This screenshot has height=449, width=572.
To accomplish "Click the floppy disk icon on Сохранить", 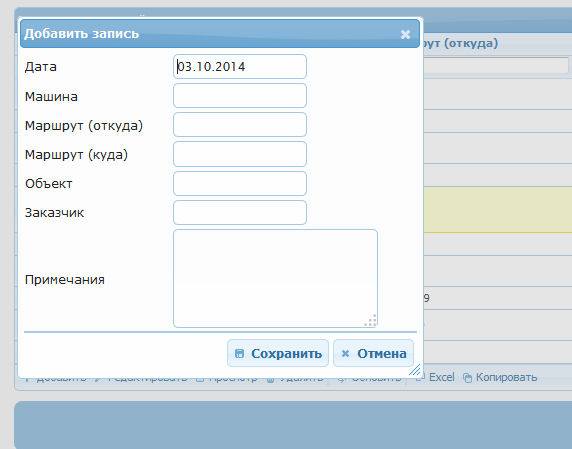I will [x=239, y=353].
